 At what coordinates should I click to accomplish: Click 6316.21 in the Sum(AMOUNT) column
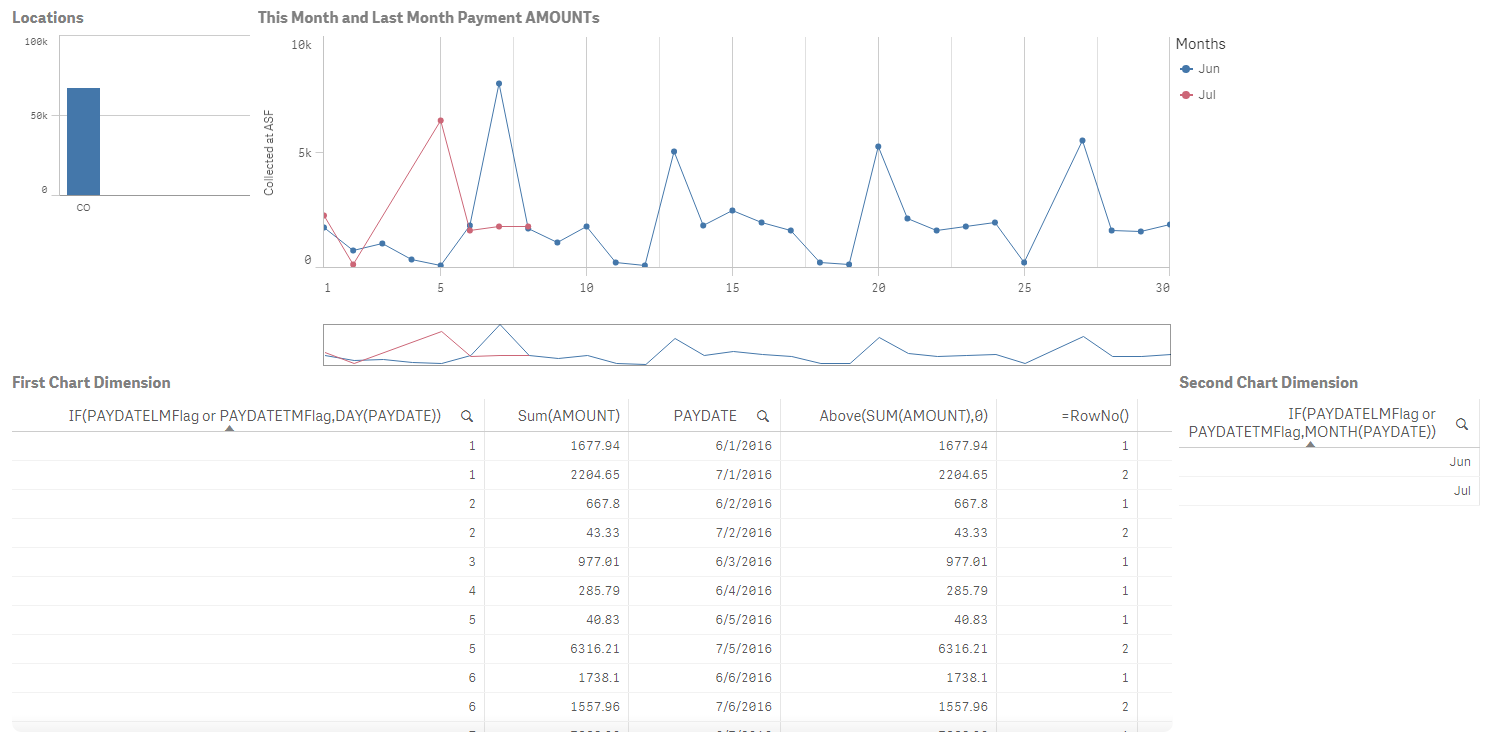(596, 649)
